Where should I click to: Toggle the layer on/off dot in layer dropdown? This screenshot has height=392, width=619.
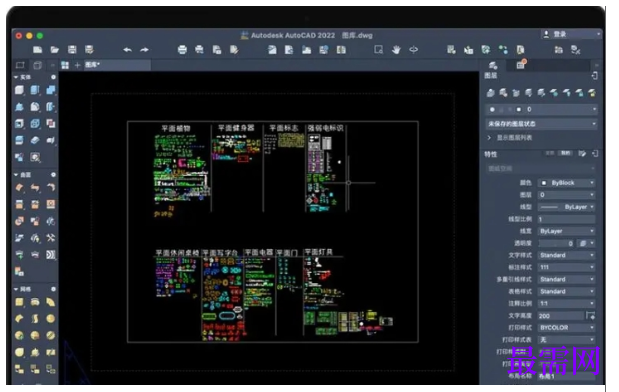point(492,109)
